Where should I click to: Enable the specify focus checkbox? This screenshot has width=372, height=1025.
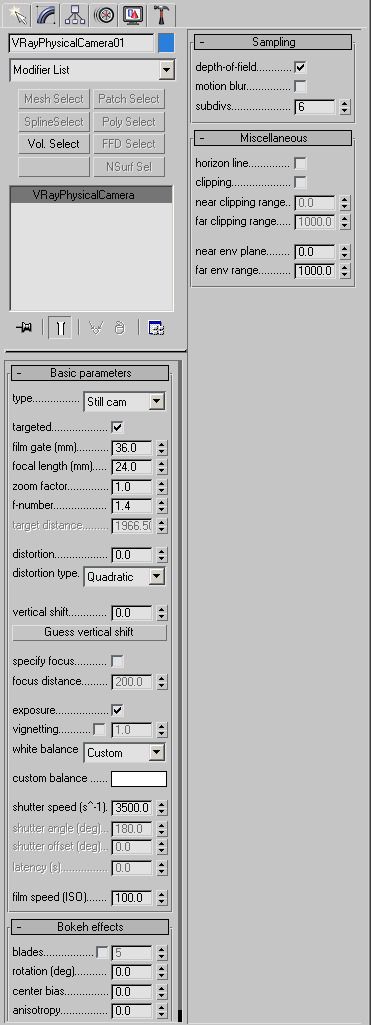(x=118, y=661)
